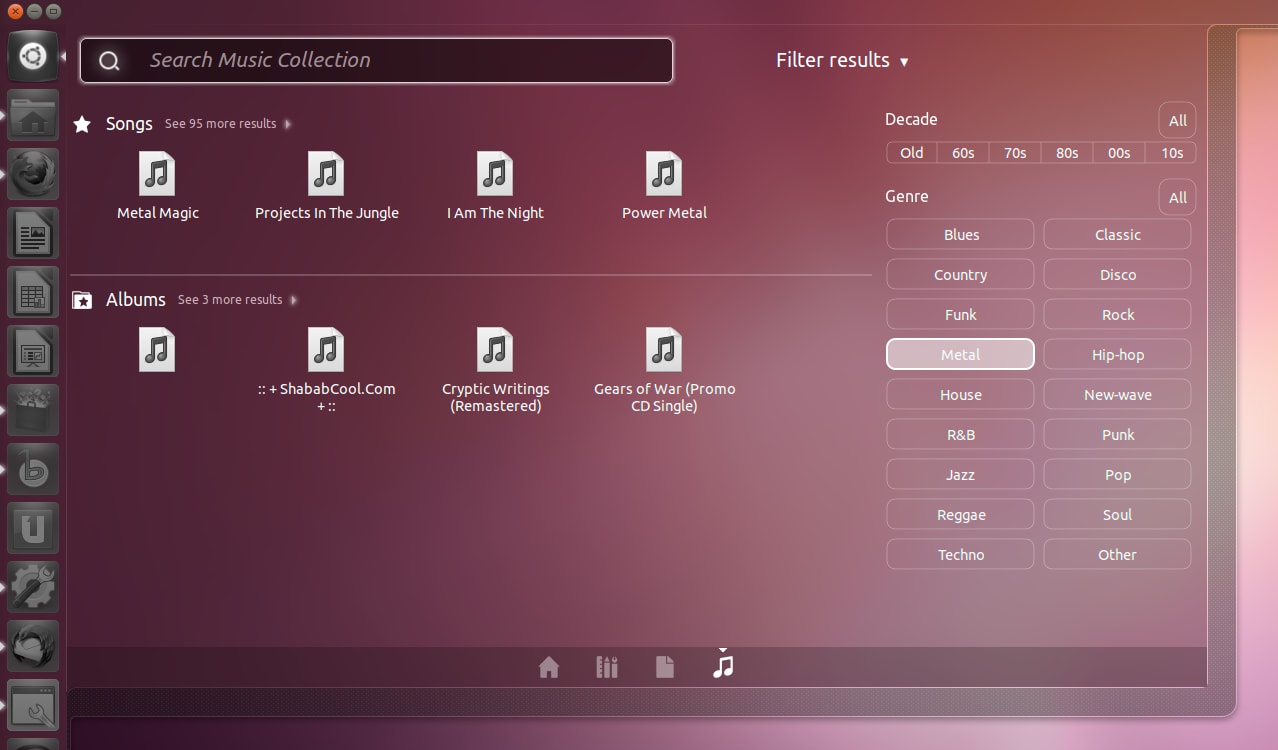
Task: Toggle the New-wave genre filter
Action: pyautogui.click(x=1117, y=395)
